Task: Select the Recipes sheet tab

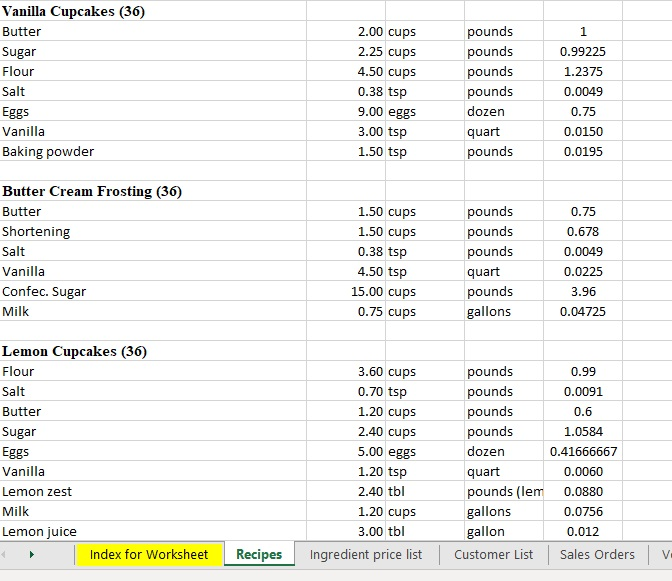Action: 259,554
